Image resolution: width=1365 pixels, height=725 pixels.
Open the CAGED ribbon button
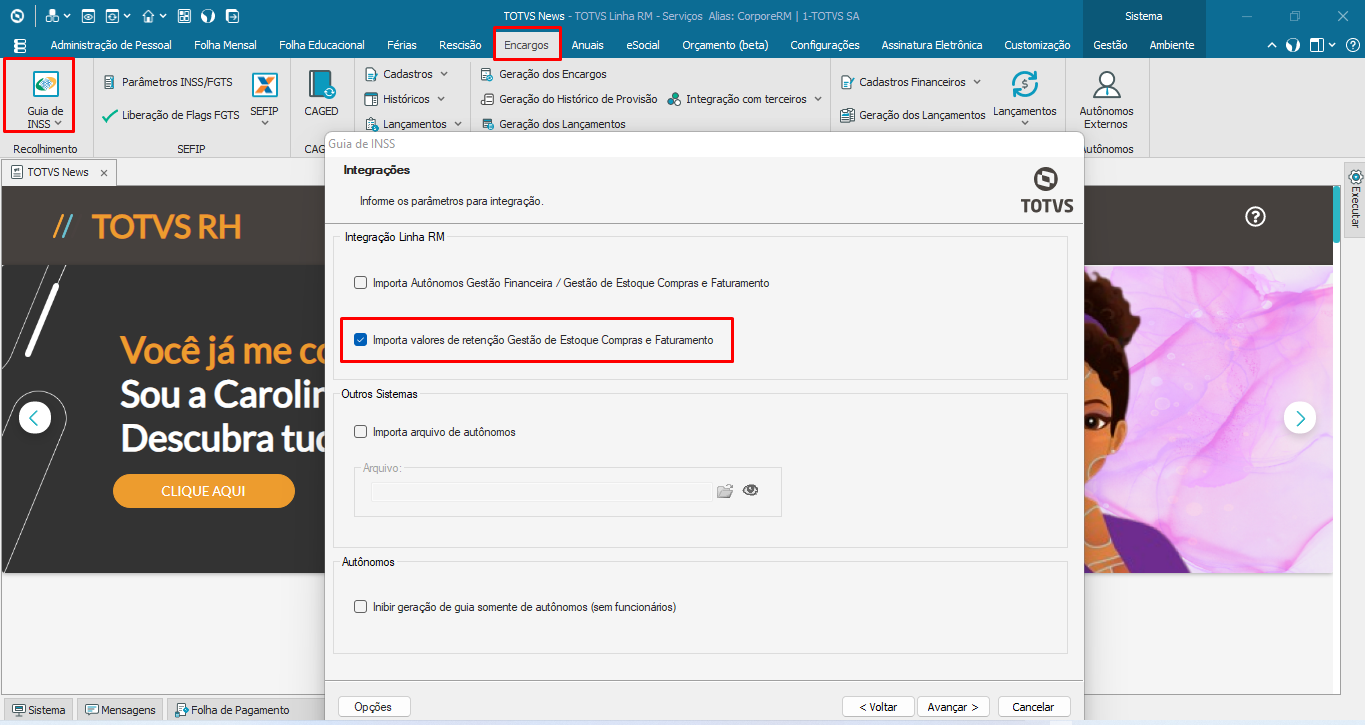coord(321,95)
